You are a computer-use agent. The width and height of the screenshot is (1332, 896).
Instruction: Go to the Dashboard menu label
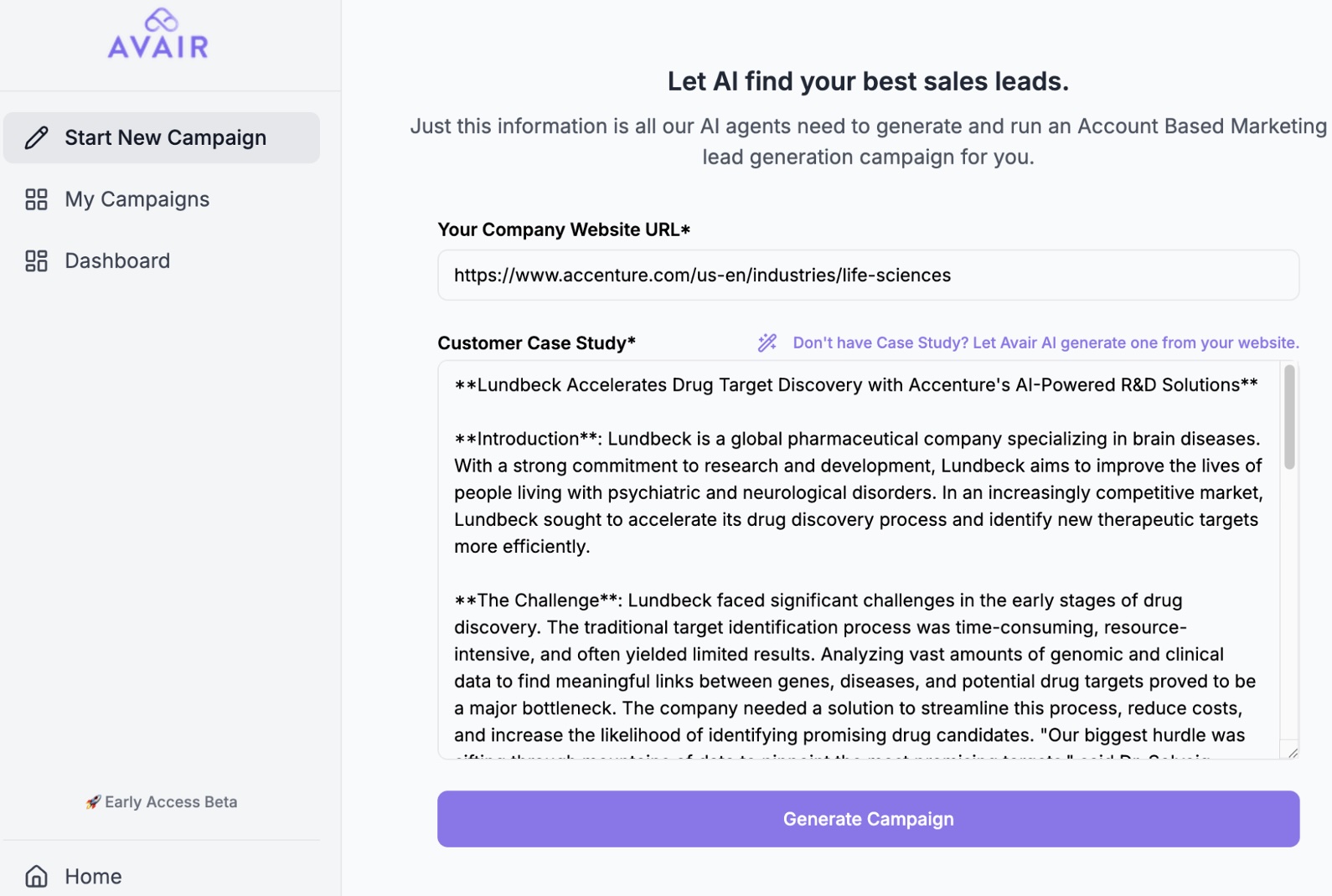pos(117,261)
